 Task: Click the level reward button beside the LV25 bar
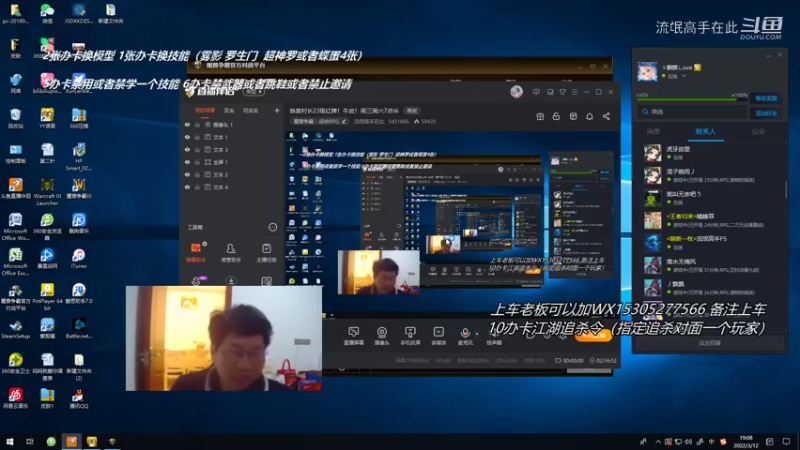[766, 98]
